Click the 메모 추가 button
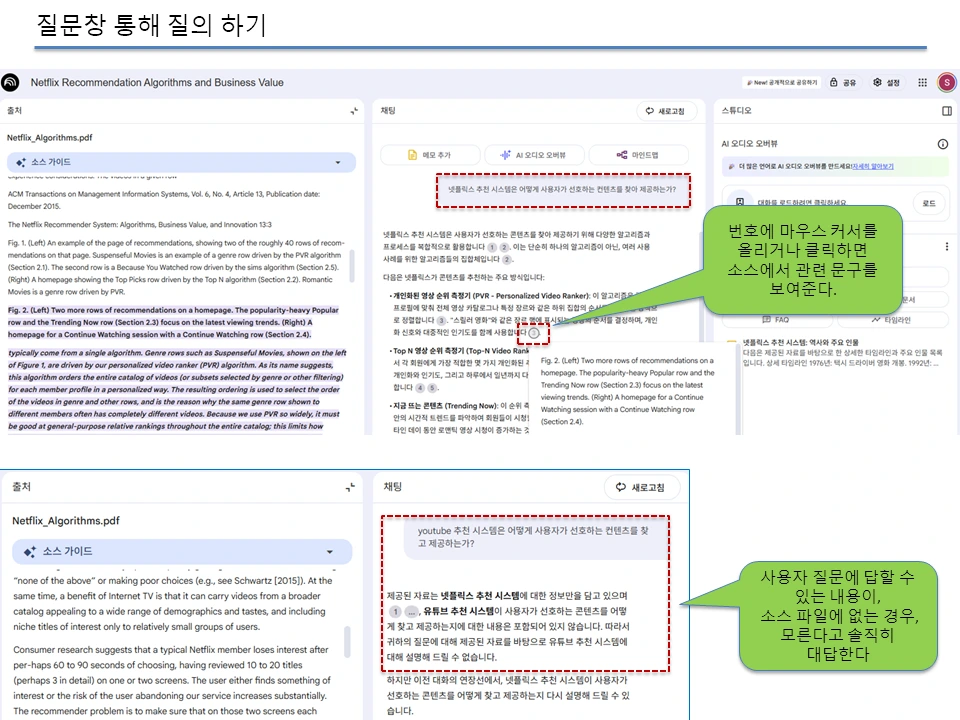Viewport: 960px width, 720px height. coord(430,155)
